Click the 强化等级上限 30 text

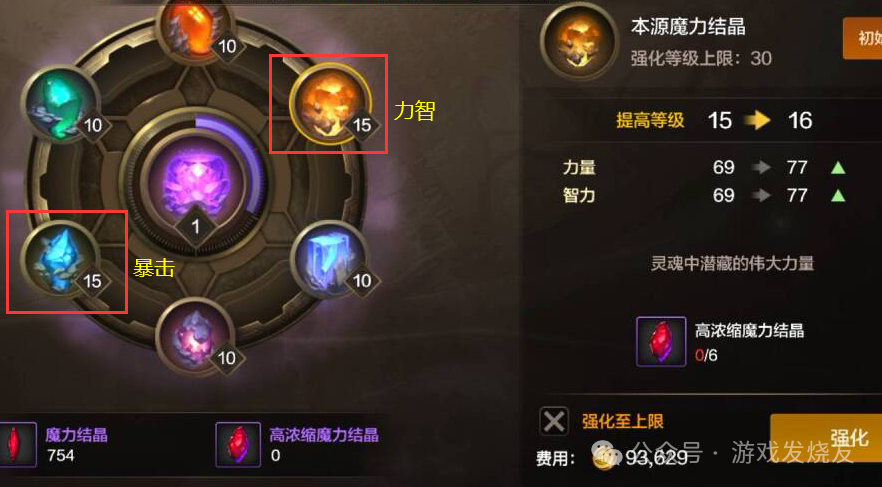(x=701, y=58)
